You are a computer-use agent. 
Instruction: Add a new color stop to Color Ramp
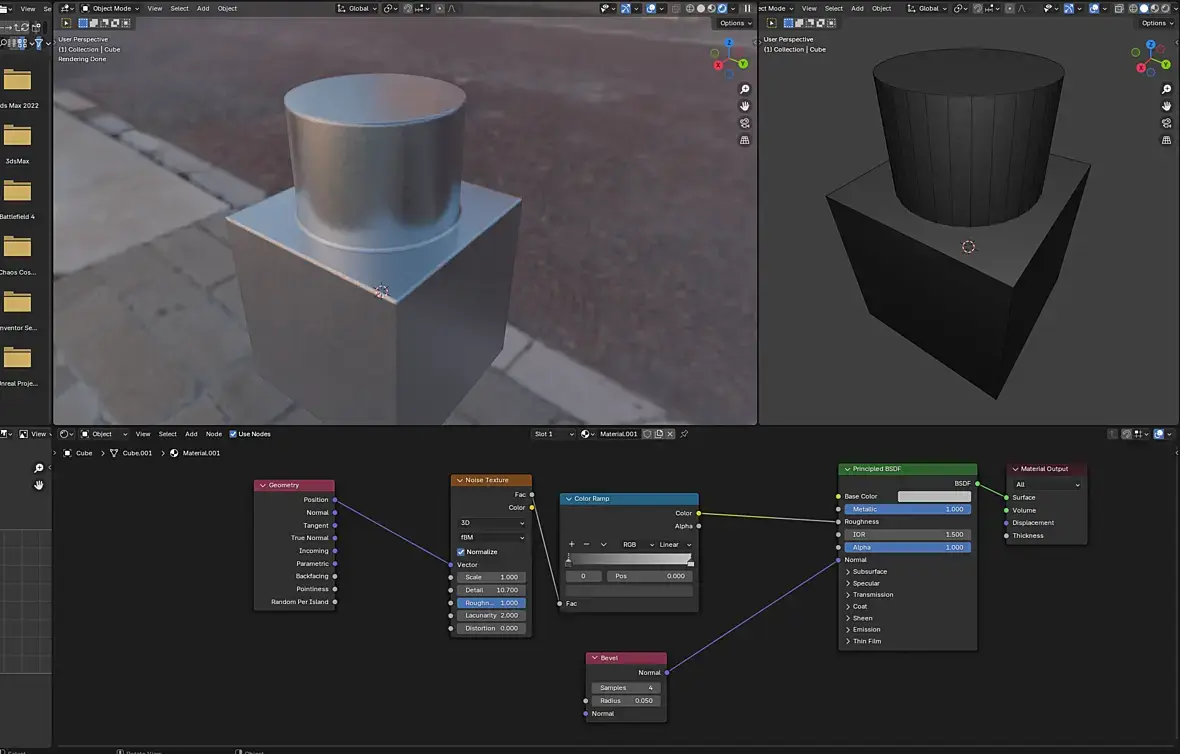[x=571, y=545]
